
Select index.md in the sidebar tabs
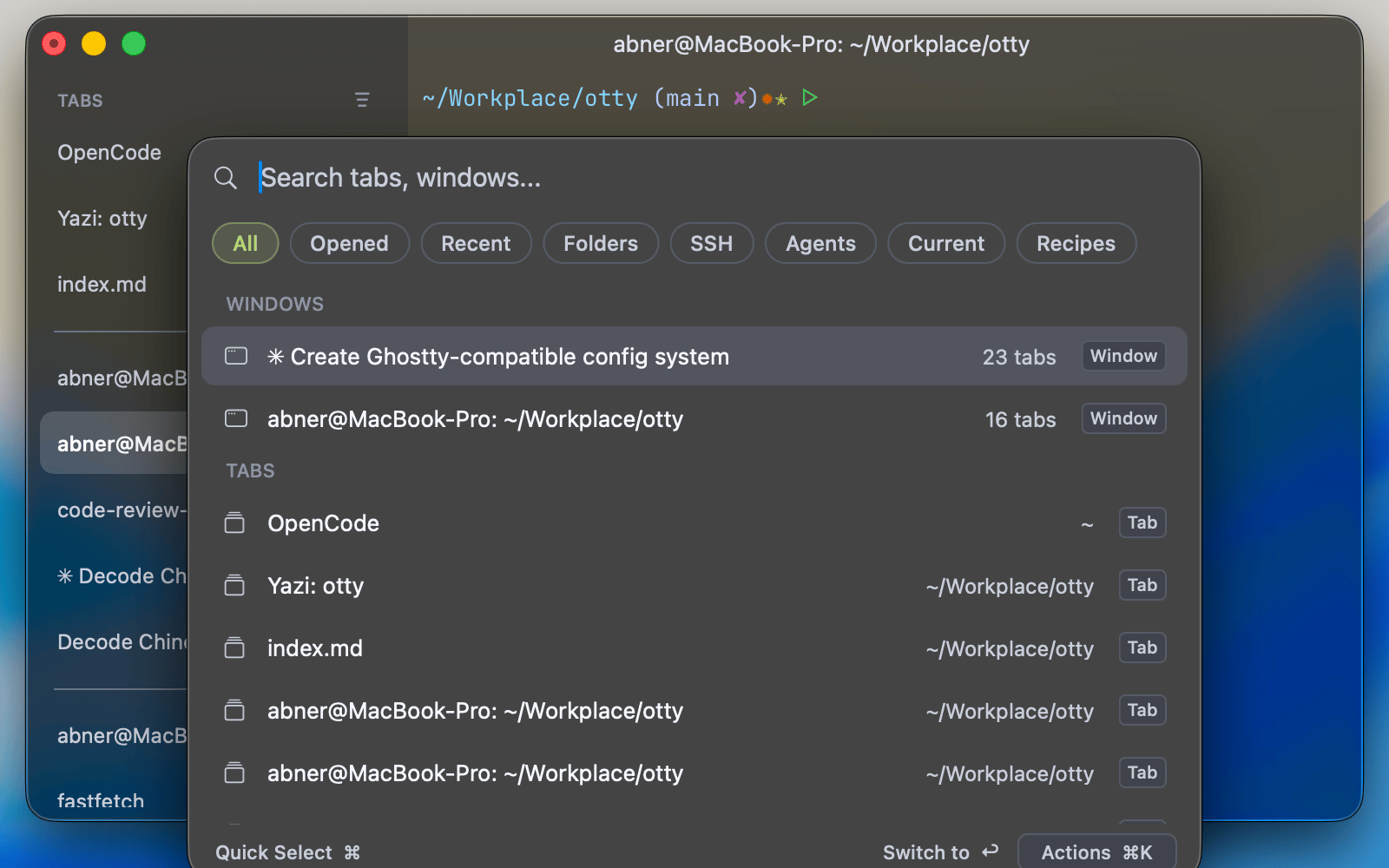(102, 285)
